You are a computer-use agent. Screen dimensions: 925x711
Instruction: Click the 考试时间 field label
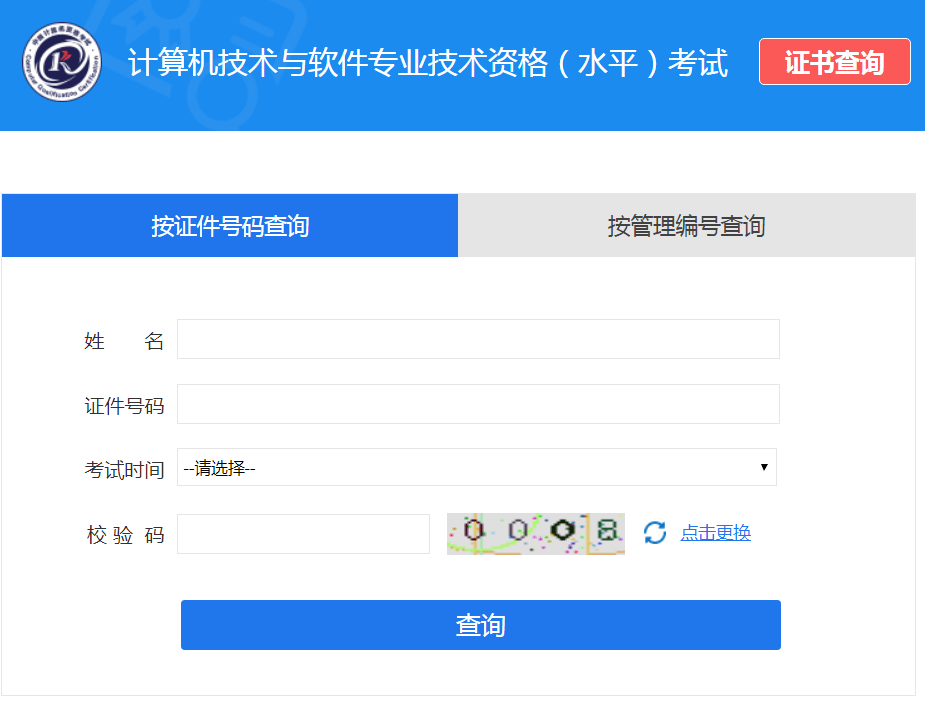tap(124, 469)
